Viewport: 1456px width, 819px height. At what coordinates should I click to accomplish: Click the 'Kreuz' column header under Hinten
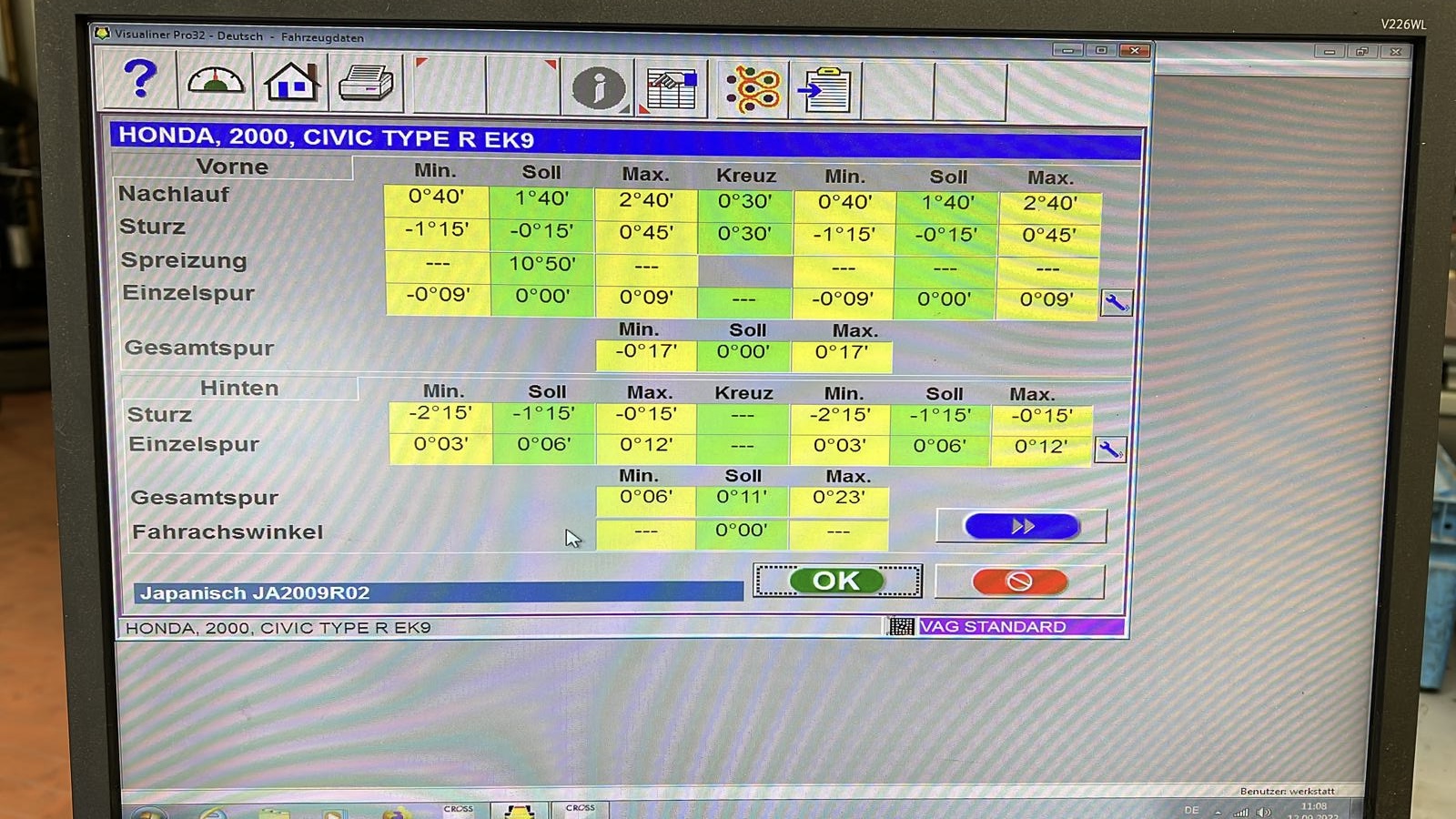(x=744, y=393)
